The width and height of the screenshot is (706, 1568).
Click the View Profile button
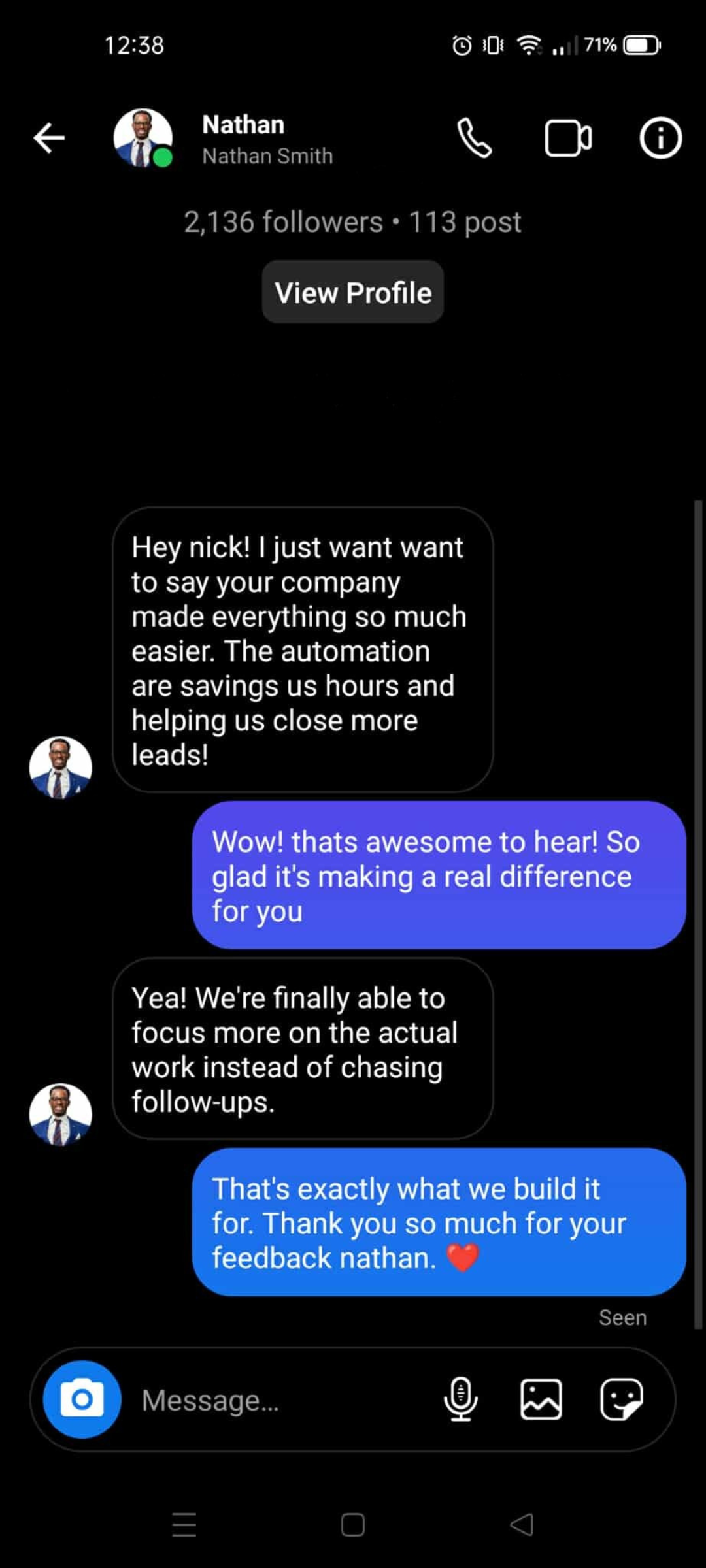pyautogui.click(x=353, y=292)
